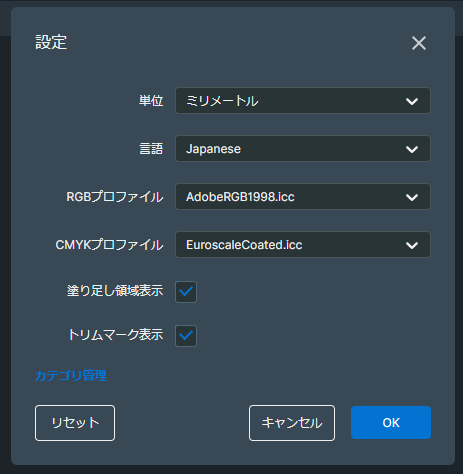463x474 pixels.
Task: Expand the 単位 dropdown arrow
Action: point(412,101)
